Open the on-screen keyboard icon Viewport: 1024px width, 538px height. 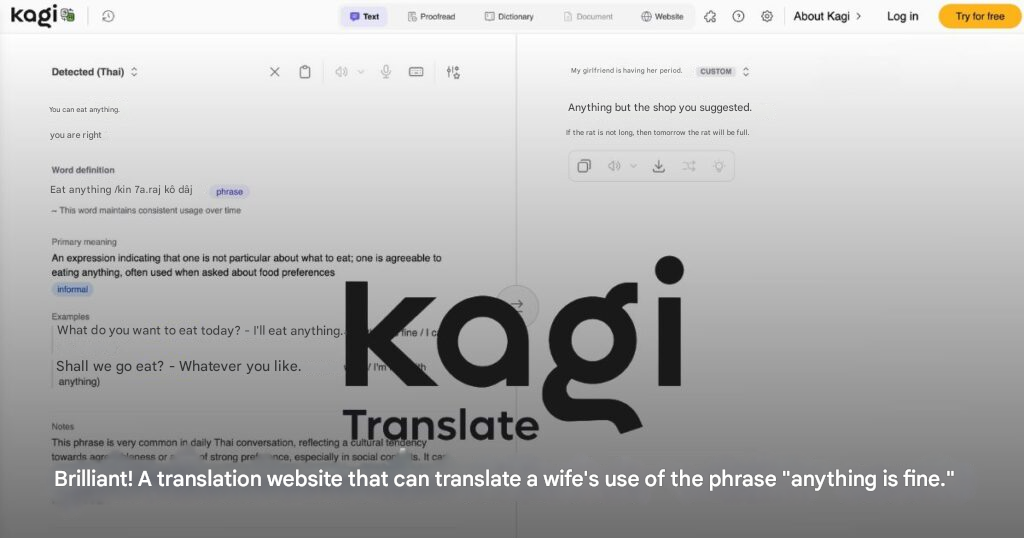coord(416,72)
